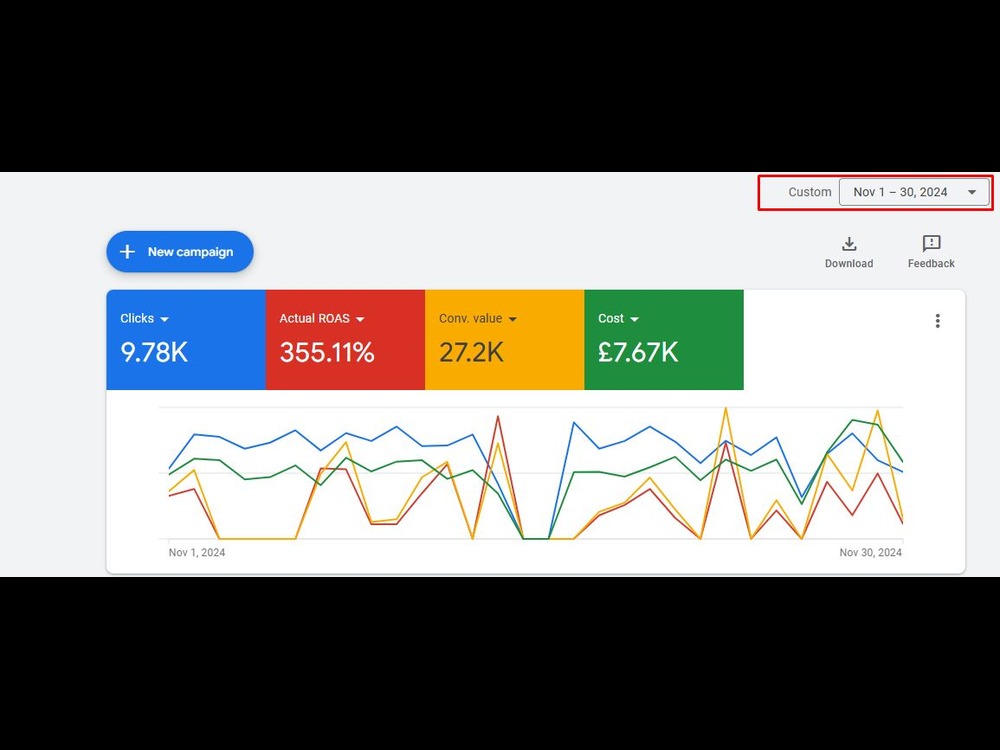Click the Nov 30, 2024 axis label
This screenshot has height=750, width=1000.
[871, 552]
